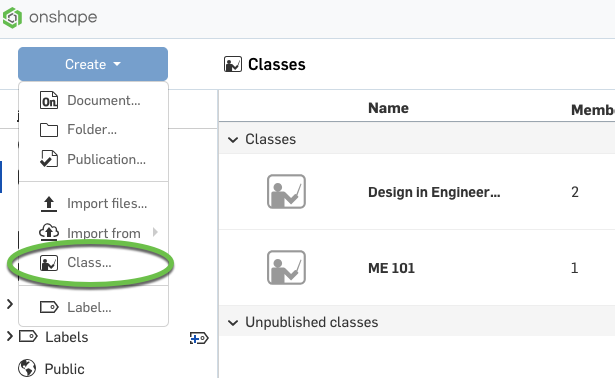Click the ME 101 class icon
The width and height of the screenshot is (615, 378).
click(x=286, y=267)
